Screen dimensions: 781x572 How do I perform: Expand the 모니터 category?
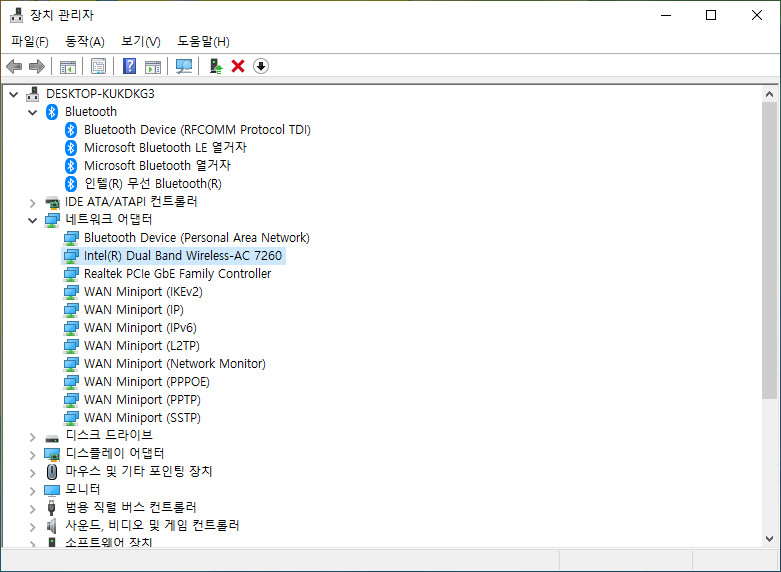32,491
